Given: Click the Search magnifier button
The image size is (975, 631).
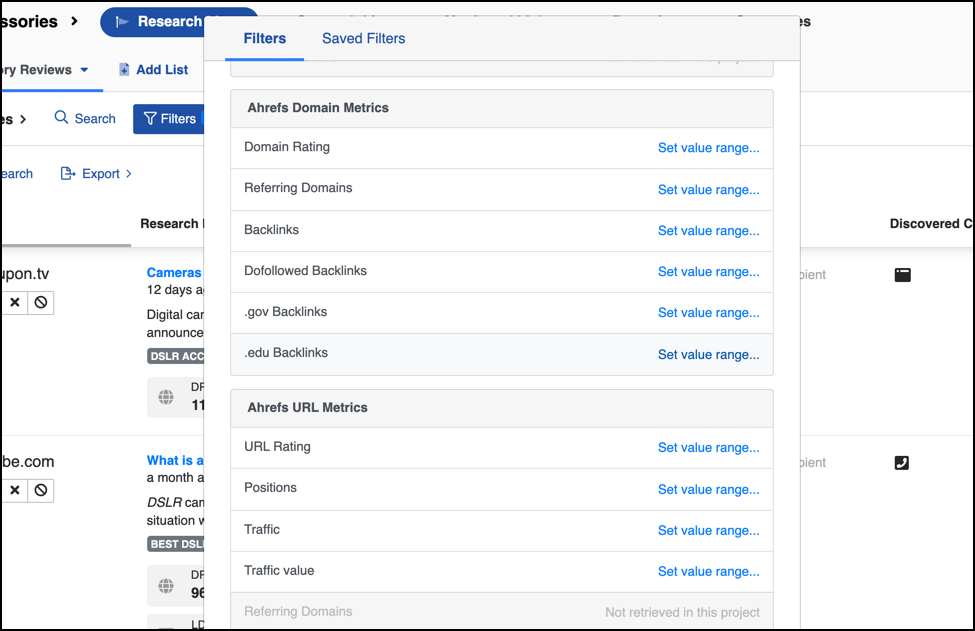Looking at the screenshot, I should [x=85, y=118].
